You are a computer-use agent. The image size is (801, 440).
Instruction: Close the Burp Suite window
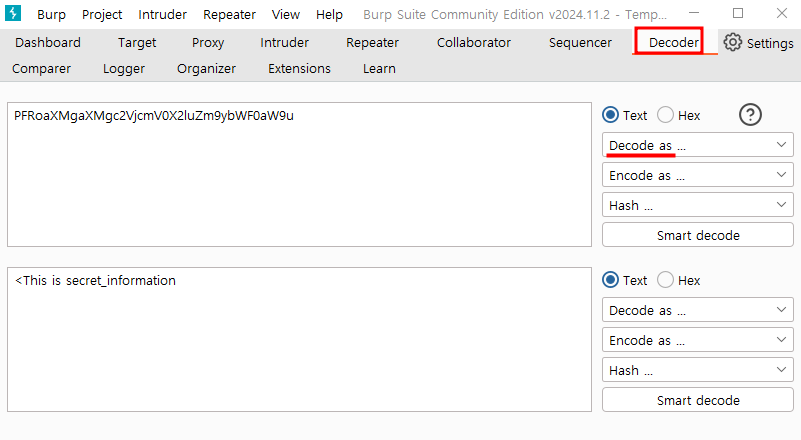(x=782, y=13)
